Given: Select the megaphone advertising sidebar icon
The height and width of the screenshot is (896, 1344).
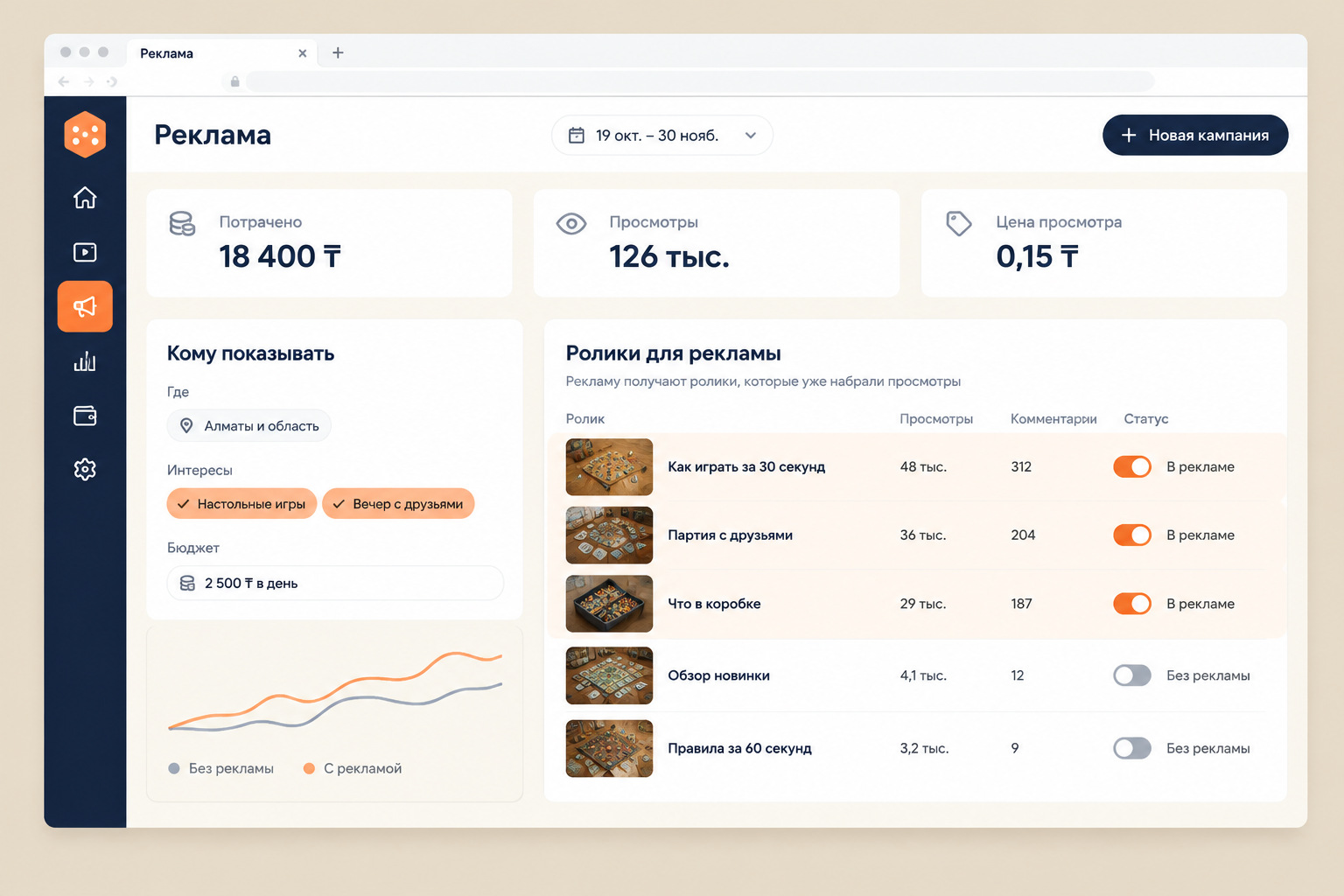Looking at the screenshot, I should pos(85,306).
